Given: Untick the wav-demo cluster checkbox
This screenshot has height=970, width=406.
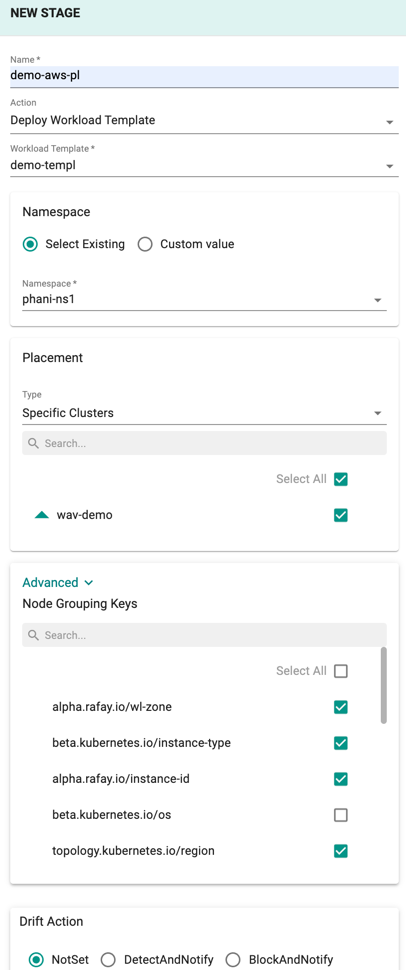Looking at the screenshot, I should click(x=340, y=515).
